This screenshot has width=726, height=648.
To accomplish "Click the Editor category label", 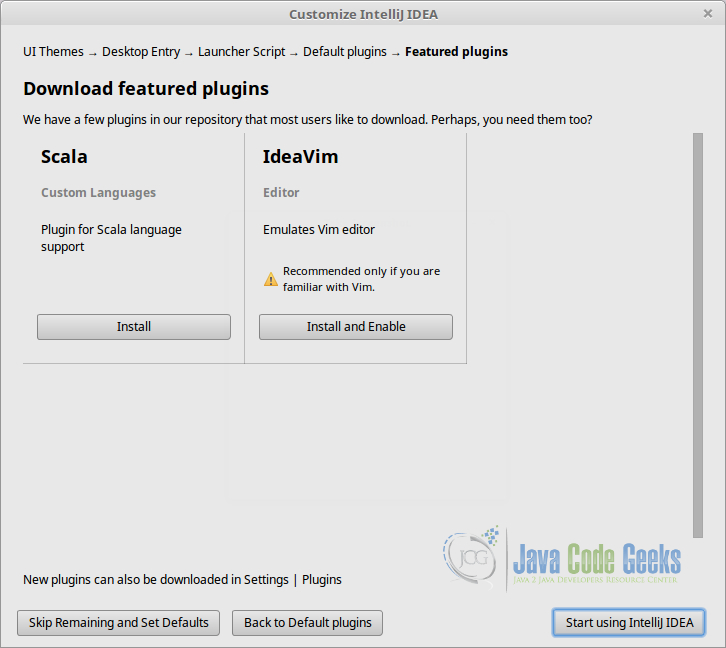I will pyautogui.click(x=281, y=193).
